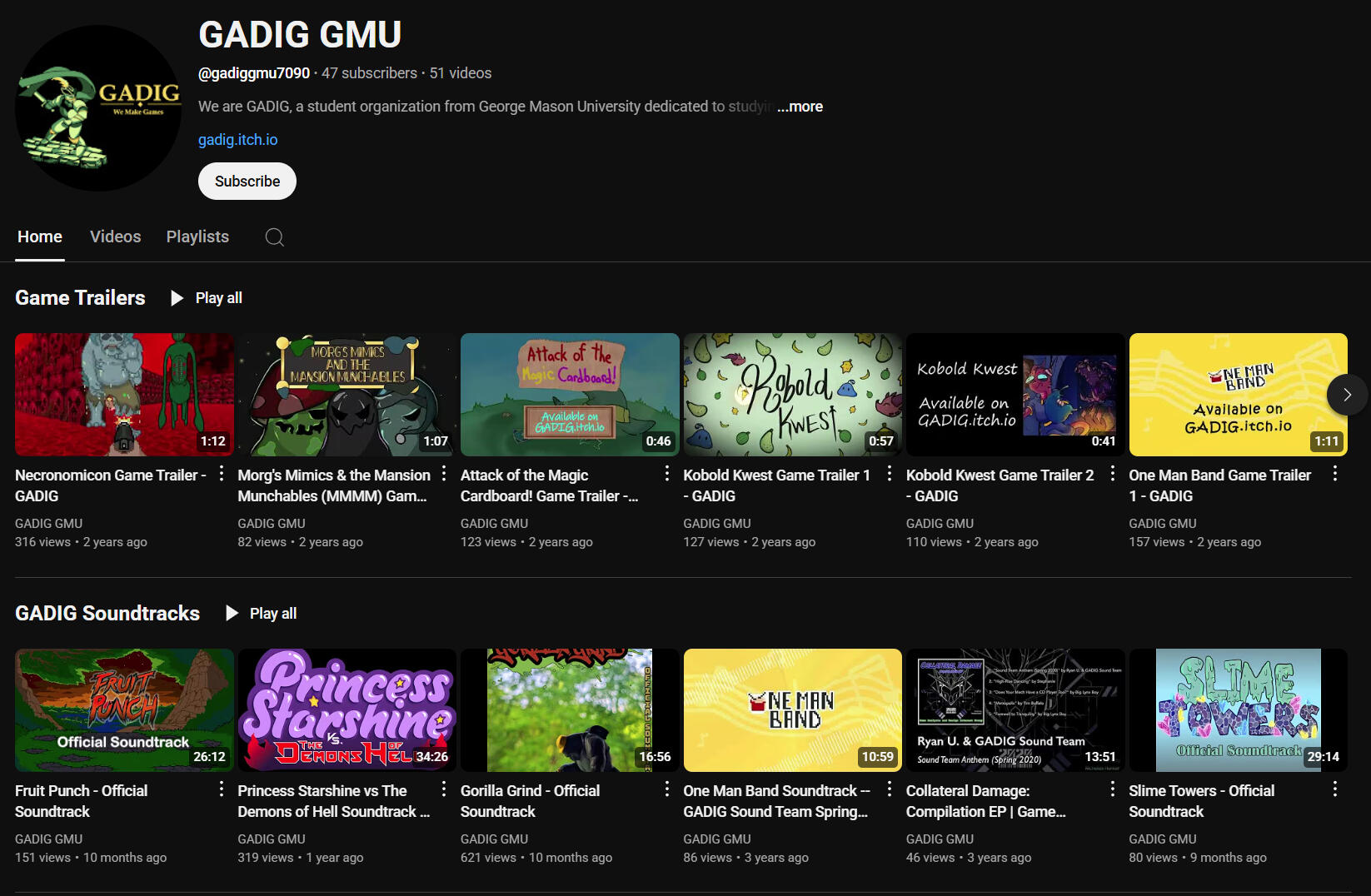Open options menu for Necronomicon Game Trailer

(x=222, y=474)
